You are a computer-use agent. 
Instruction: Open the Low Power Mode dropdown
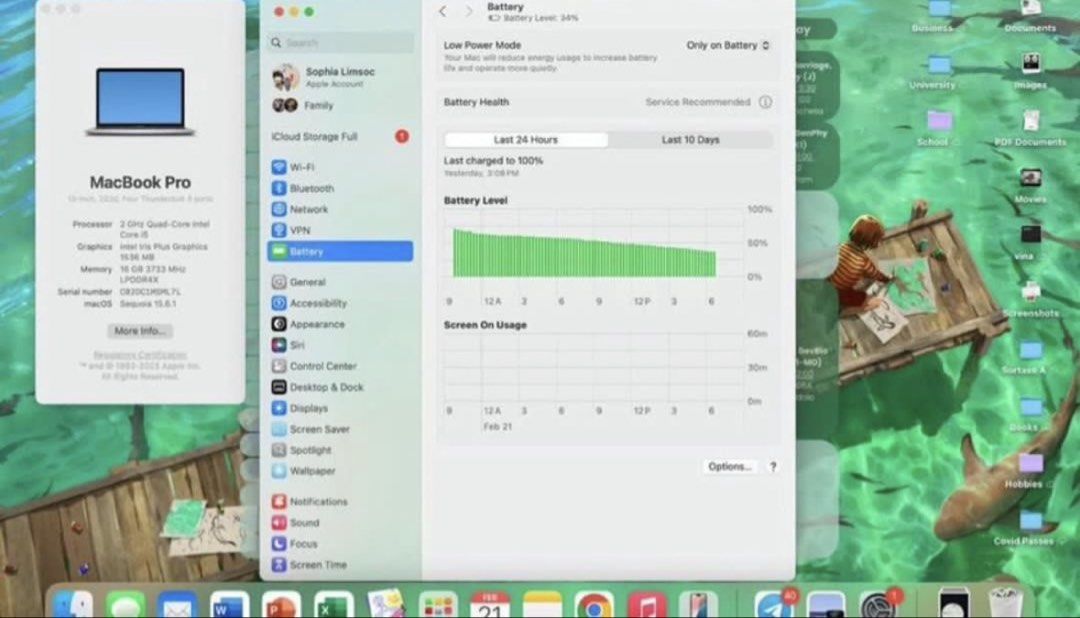(727, 45)
